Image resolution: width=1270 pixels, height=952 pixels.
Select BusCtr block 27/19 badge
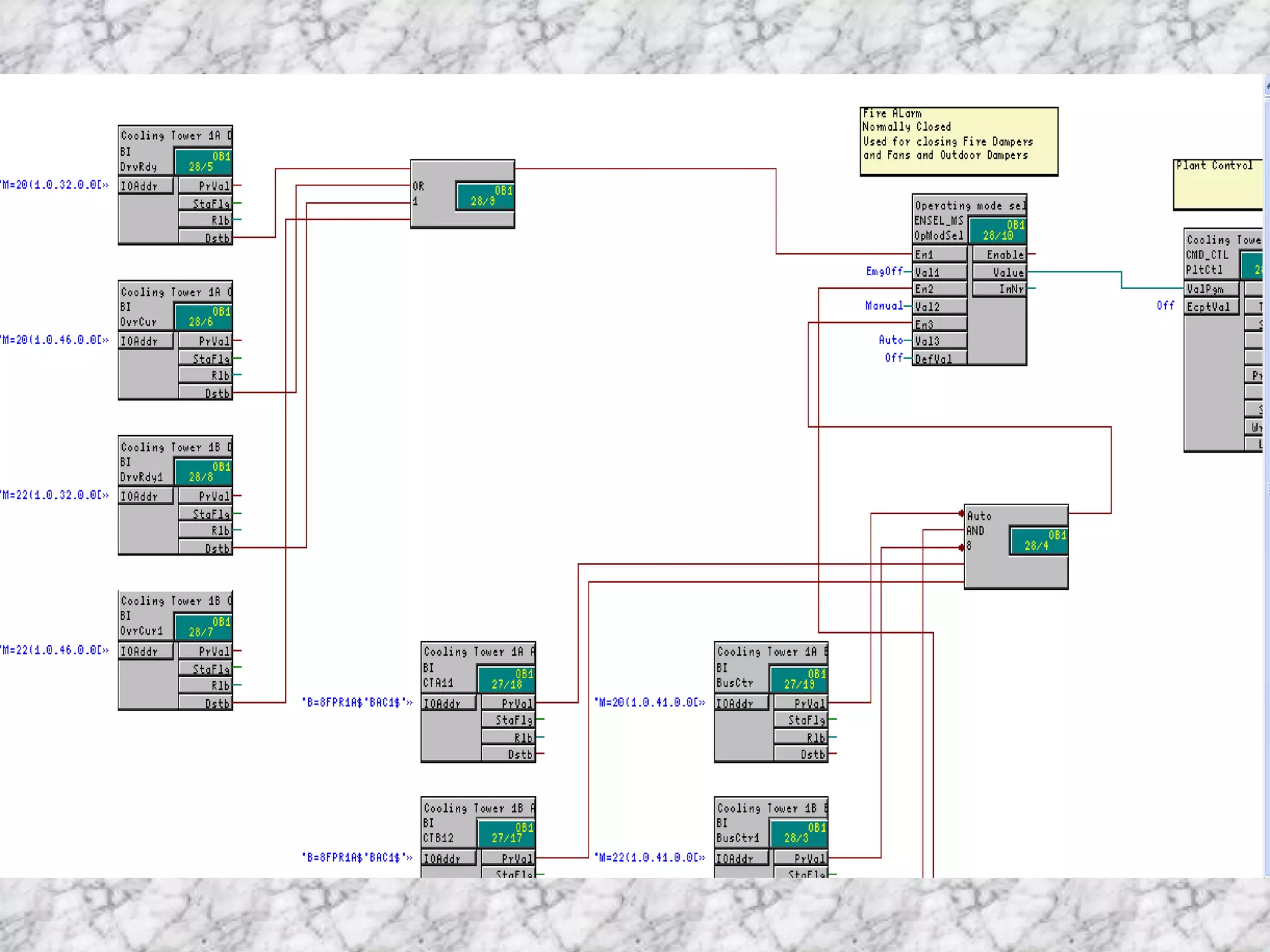tap(799, 679)
